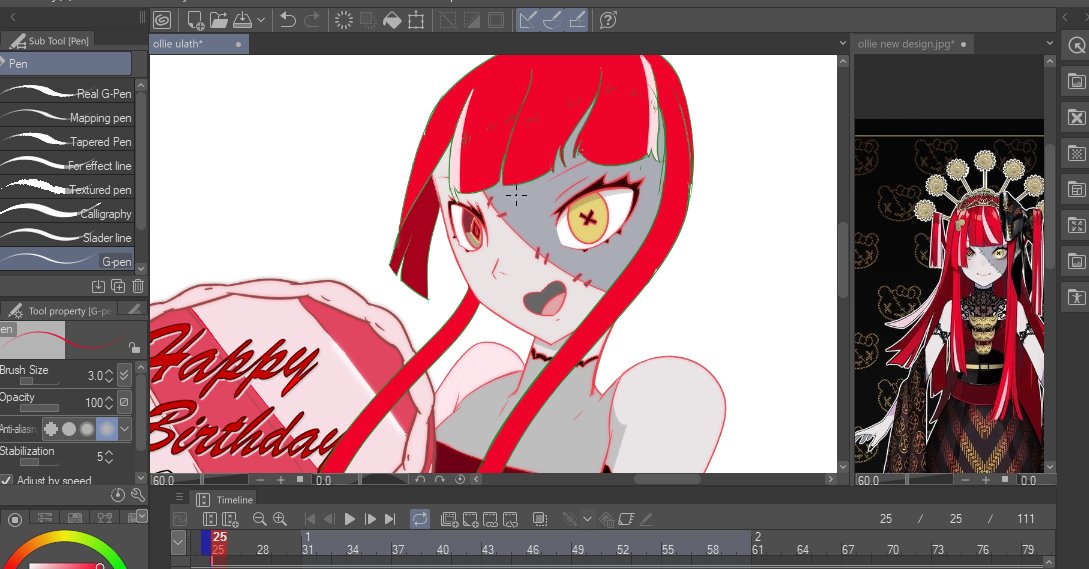This screenshot has height=569, width=1089.
Task: Reset tool settings to initial values
Action: [x=118, y=495]
